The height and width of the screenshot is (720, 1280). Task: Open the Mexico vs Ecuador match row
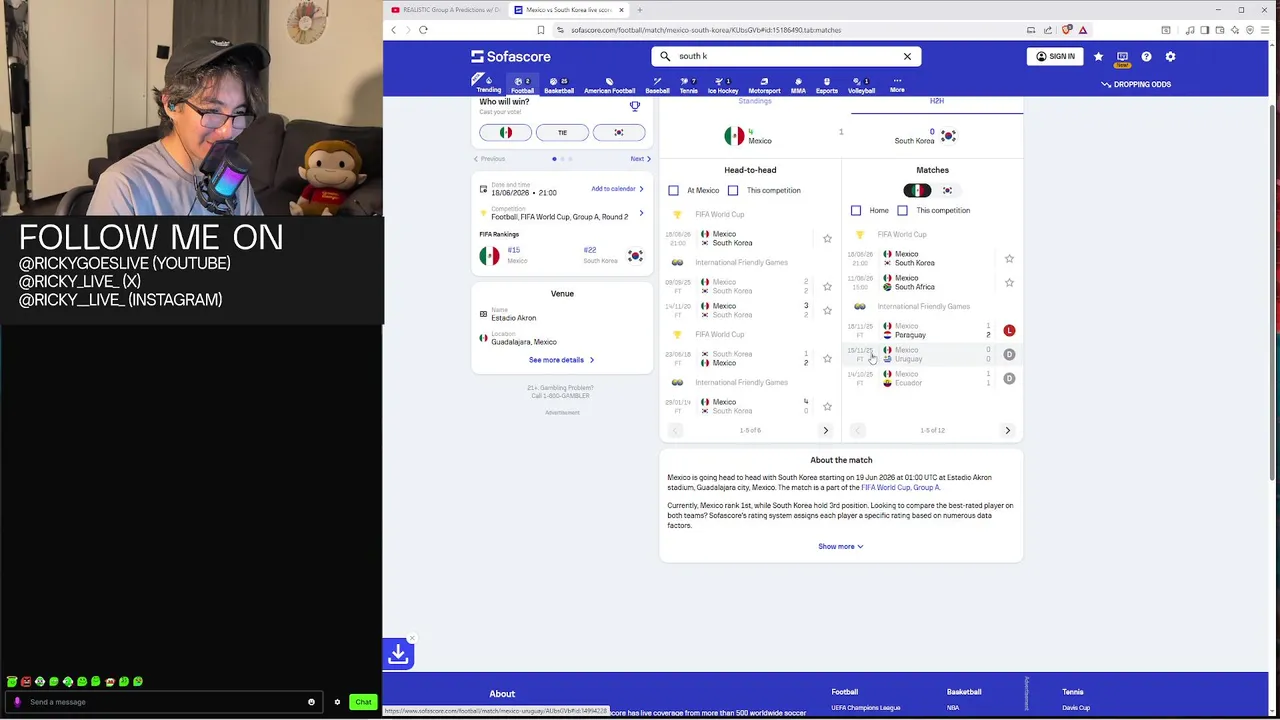(x=932, y=379)
